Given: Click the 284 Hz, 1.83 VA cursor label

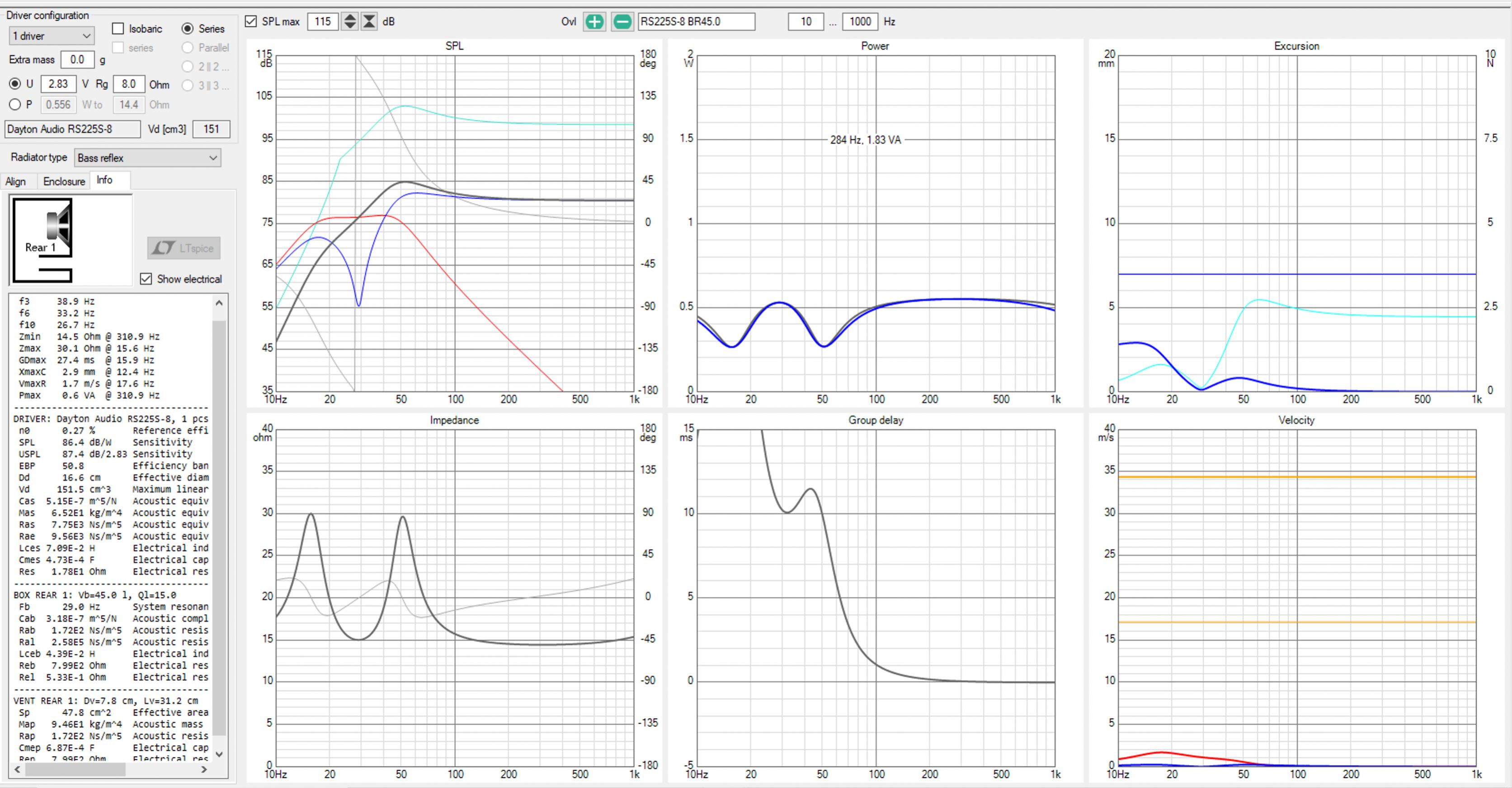Looking at the screenshot, I should click(x=865, y=140).
